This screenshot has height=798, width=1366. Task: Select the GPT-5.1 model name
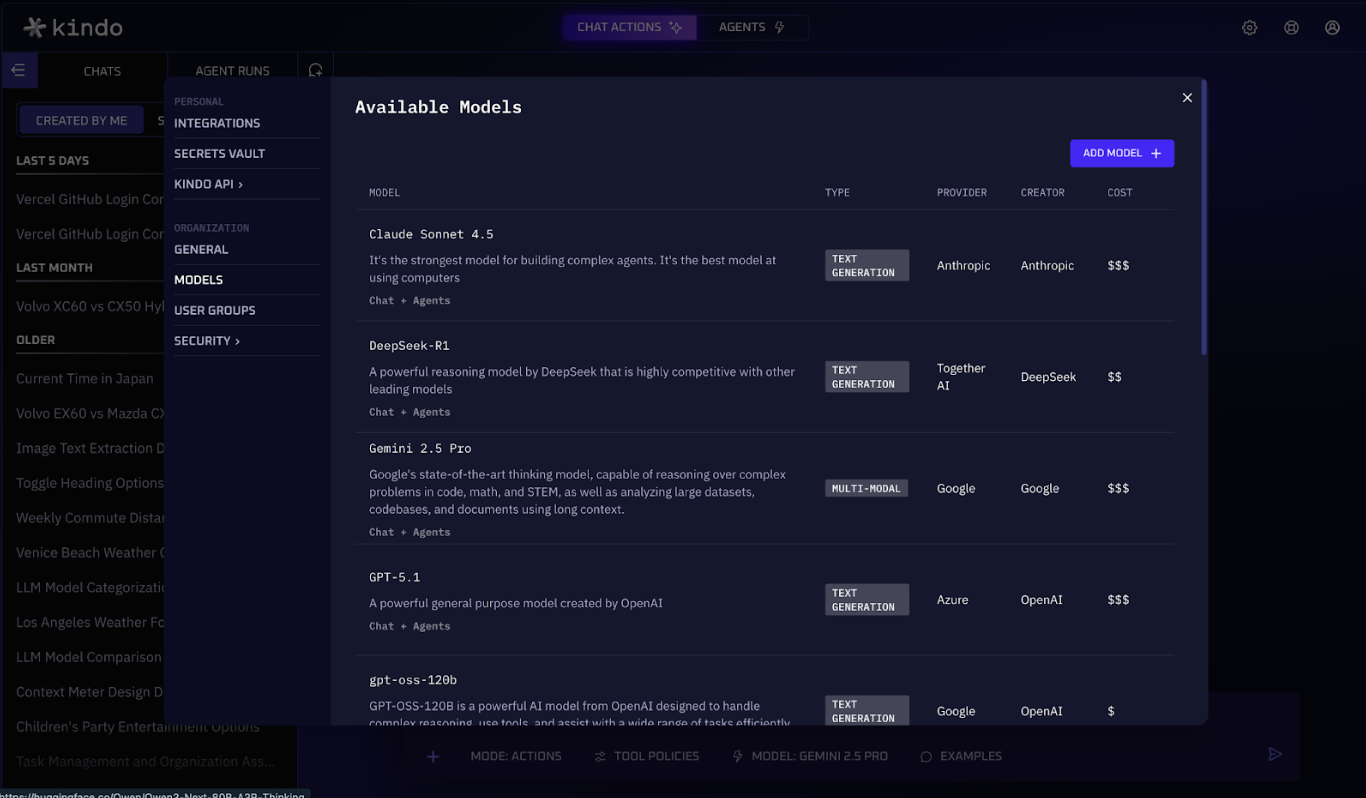pos(394,577)
